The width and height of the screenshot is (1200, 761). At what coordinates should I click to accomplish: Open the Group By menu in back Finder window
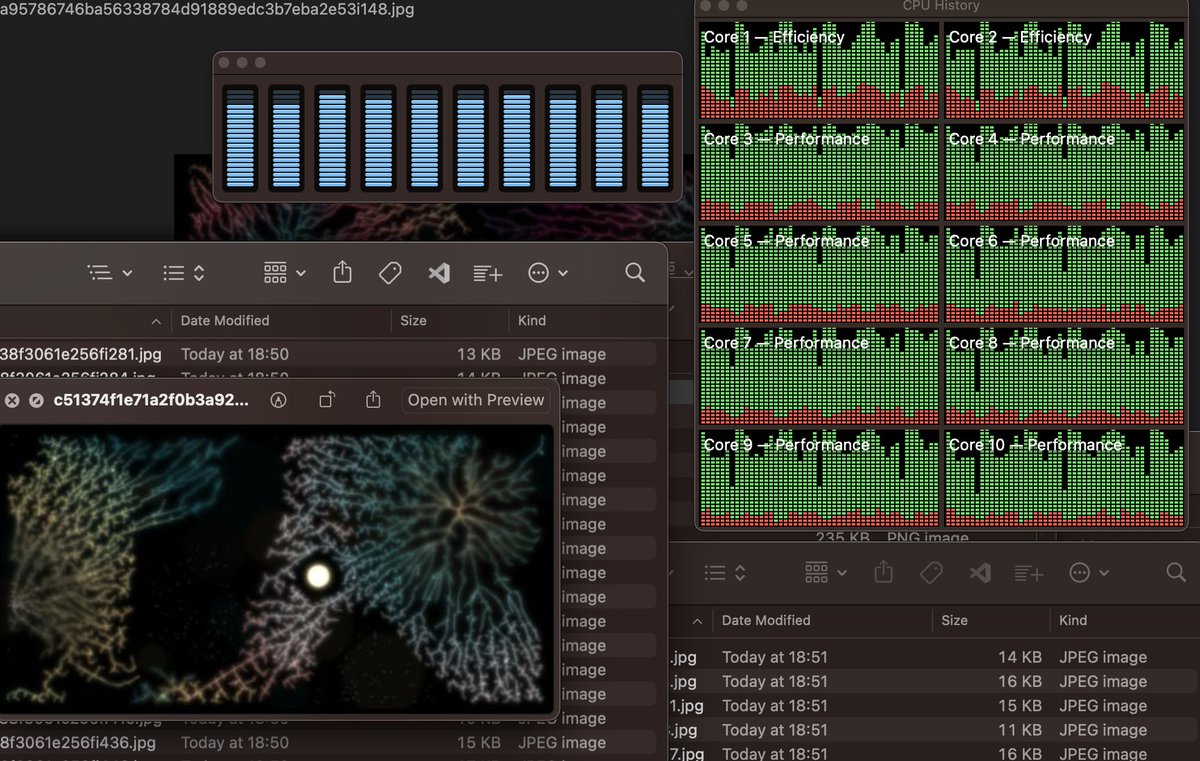827,573
